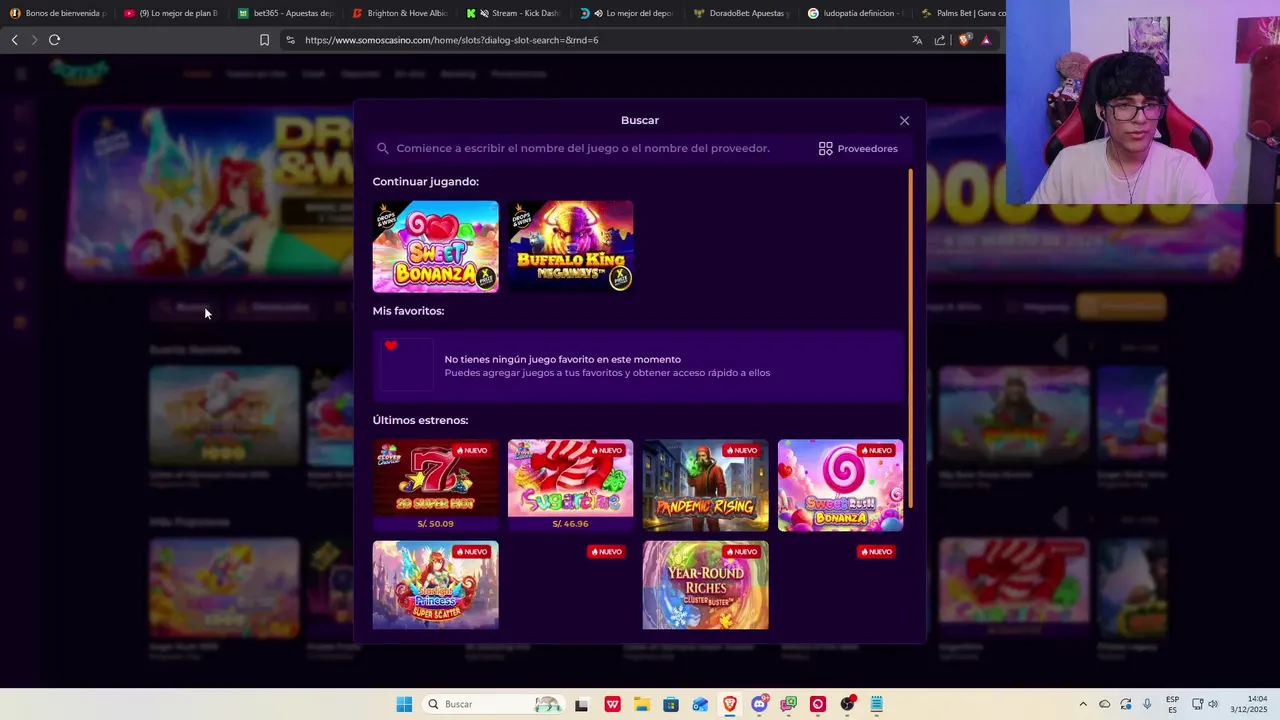Click the Proveedores grid icon
This screenshot has height=720, width=1280.
[x=825, y=148]
